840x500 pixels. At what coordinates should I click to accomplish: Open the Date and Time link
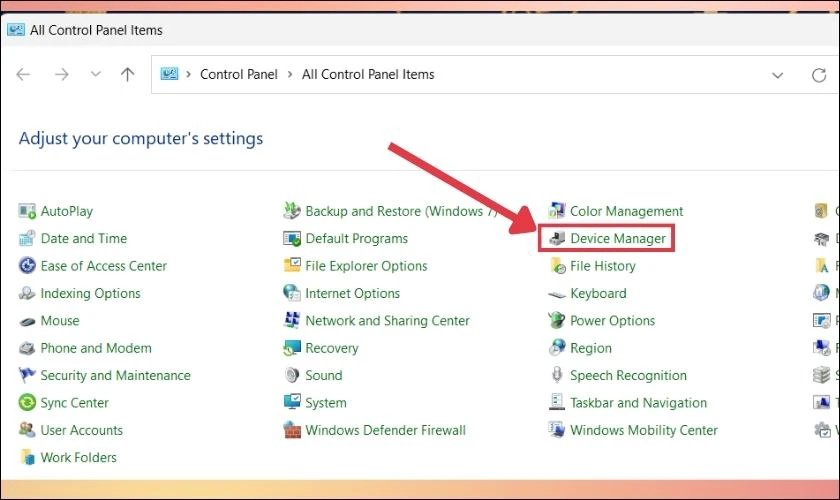tap(84, 238)
